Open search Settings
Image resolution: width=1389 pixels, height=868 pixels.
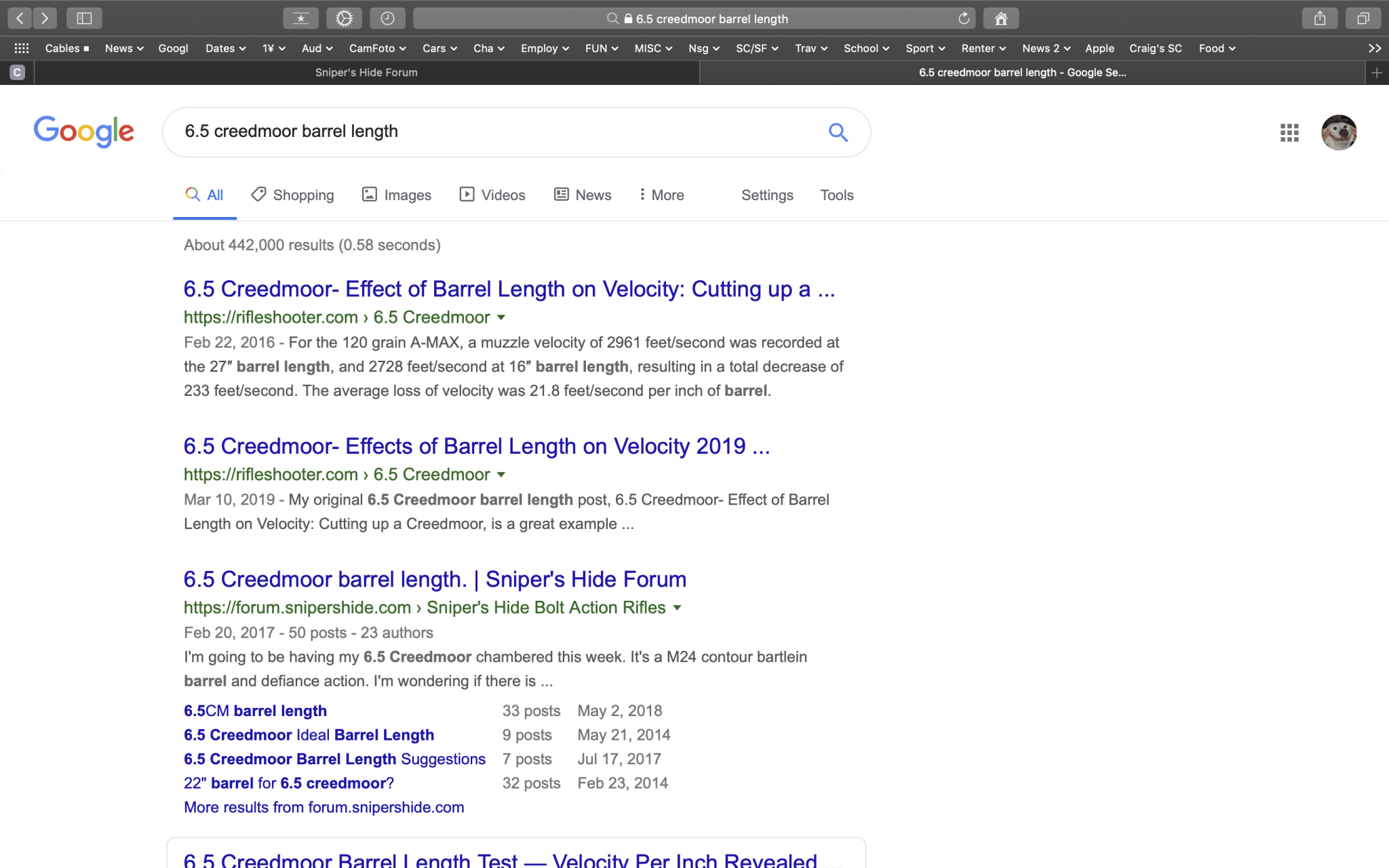tap(767, 195)
